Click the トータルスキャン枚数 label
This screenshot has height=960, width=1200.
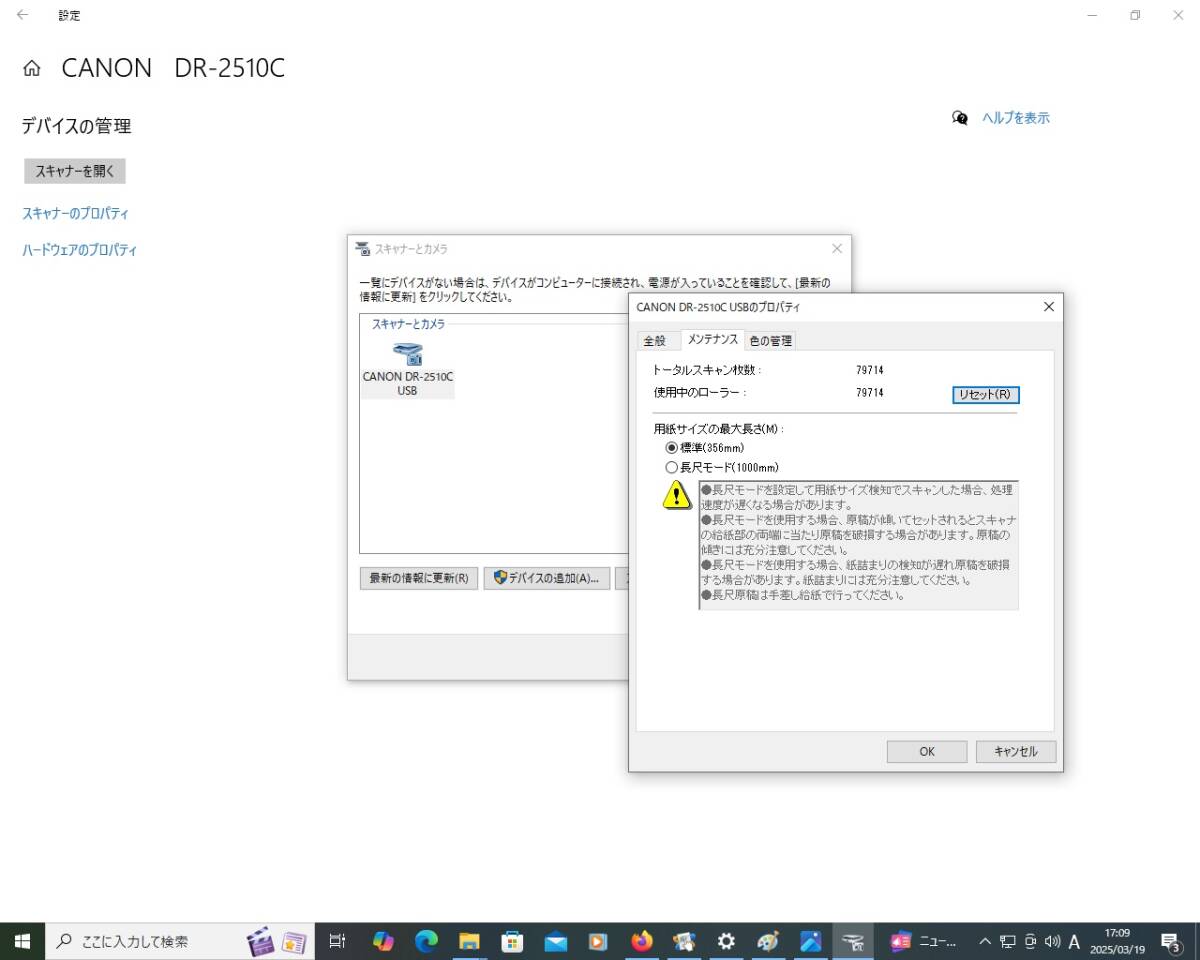coord(706,371)
